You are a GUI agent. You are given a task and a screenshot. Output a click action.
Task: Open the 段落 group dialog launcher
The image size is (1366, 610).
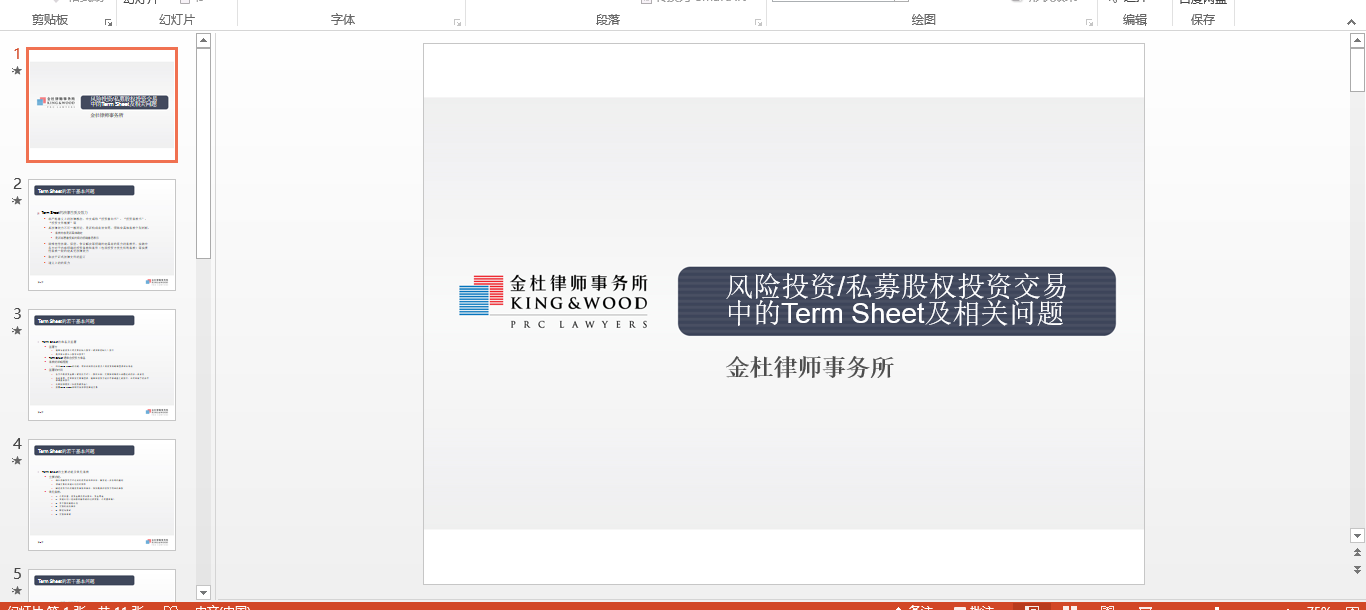(x=759, y=21)
